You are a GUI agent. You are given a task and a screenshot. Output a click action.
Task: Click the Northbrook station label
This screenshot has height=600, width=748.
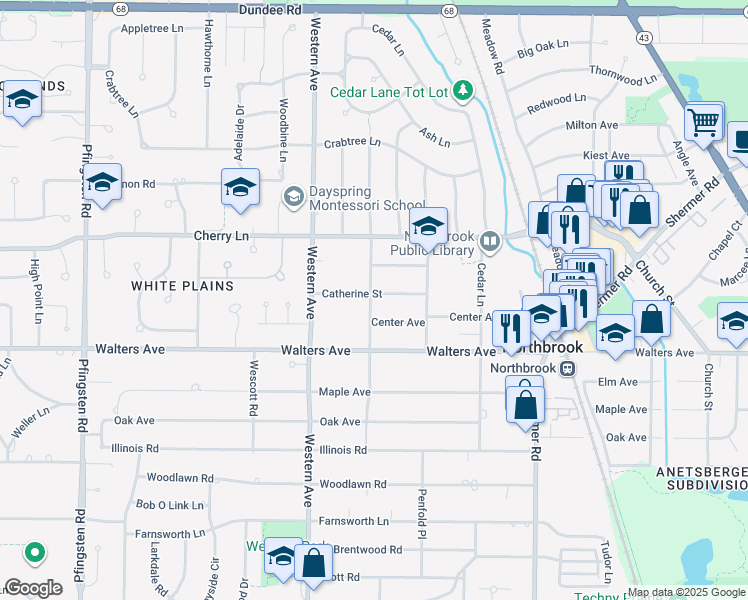tap(523, 368)
